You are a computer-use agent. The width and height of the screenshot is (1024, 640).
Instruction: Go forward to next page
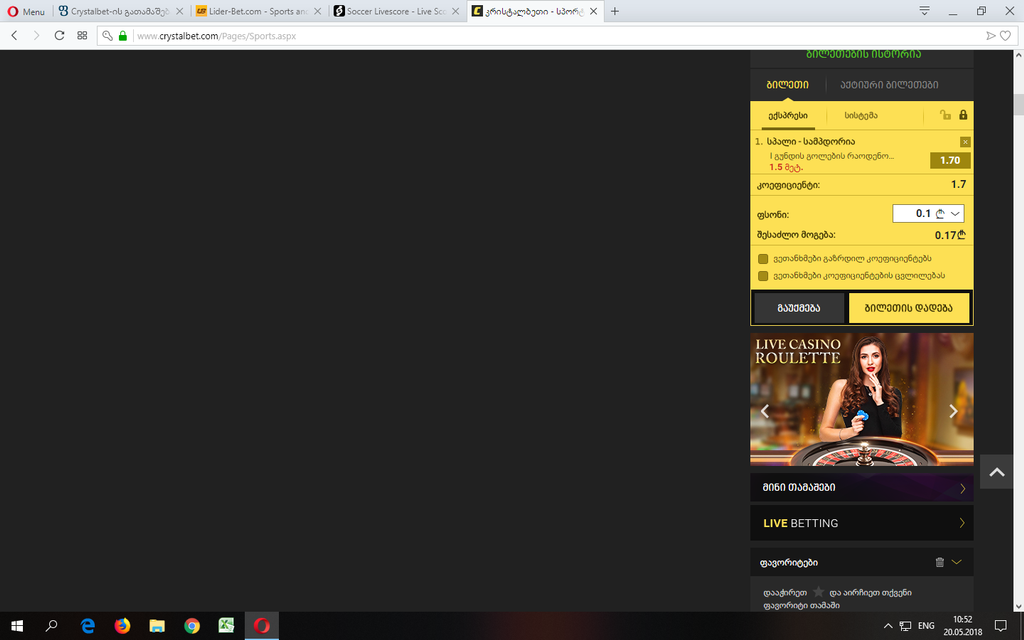(36, 35)
